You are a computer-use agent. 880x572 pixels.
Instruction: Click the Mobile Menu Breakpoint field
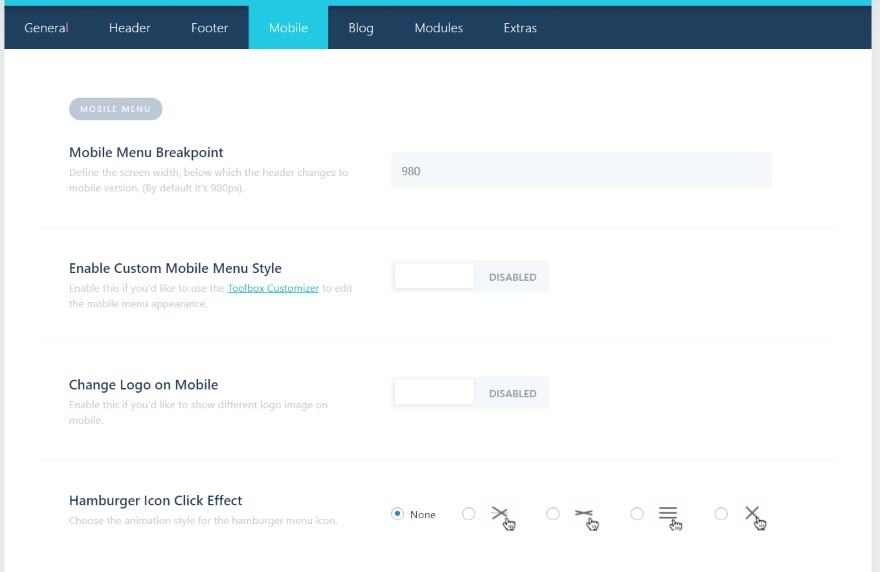click(x=581, y=171)
